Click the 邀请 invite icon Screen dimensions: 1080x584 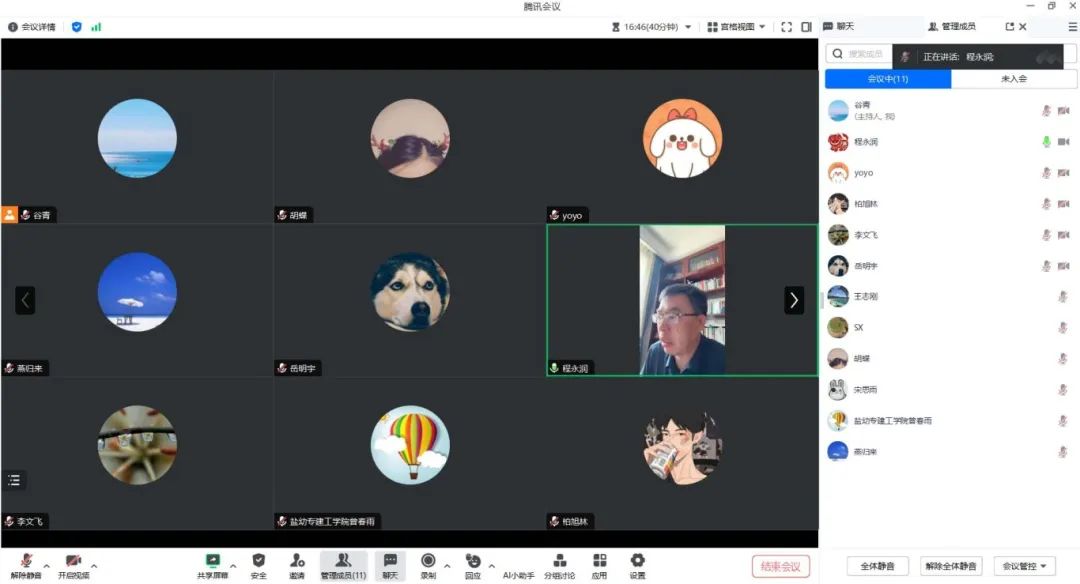coord(297,561)
